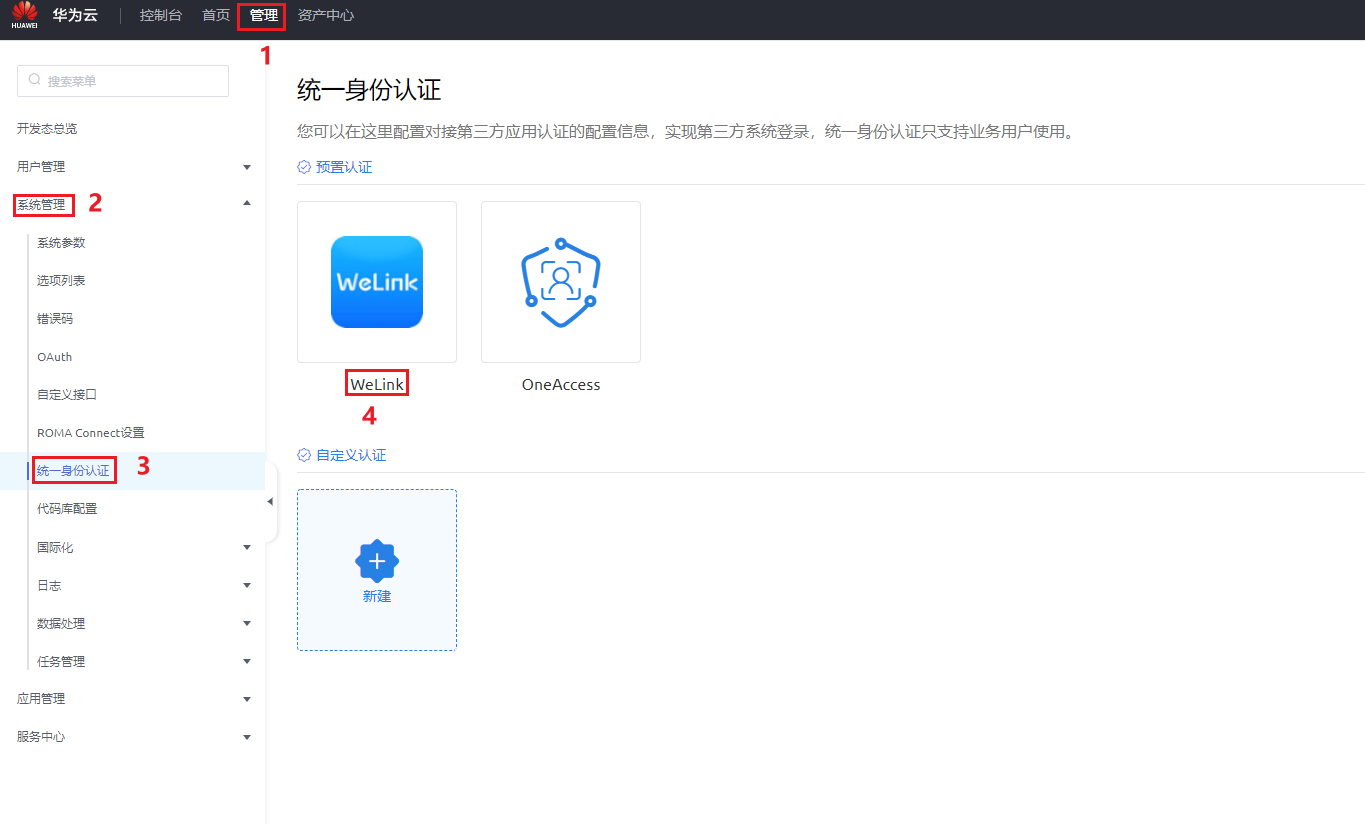Screen dimensions: 1365x824
Task: Open the OneAccess shield icon card
Action: click(561, 282)
